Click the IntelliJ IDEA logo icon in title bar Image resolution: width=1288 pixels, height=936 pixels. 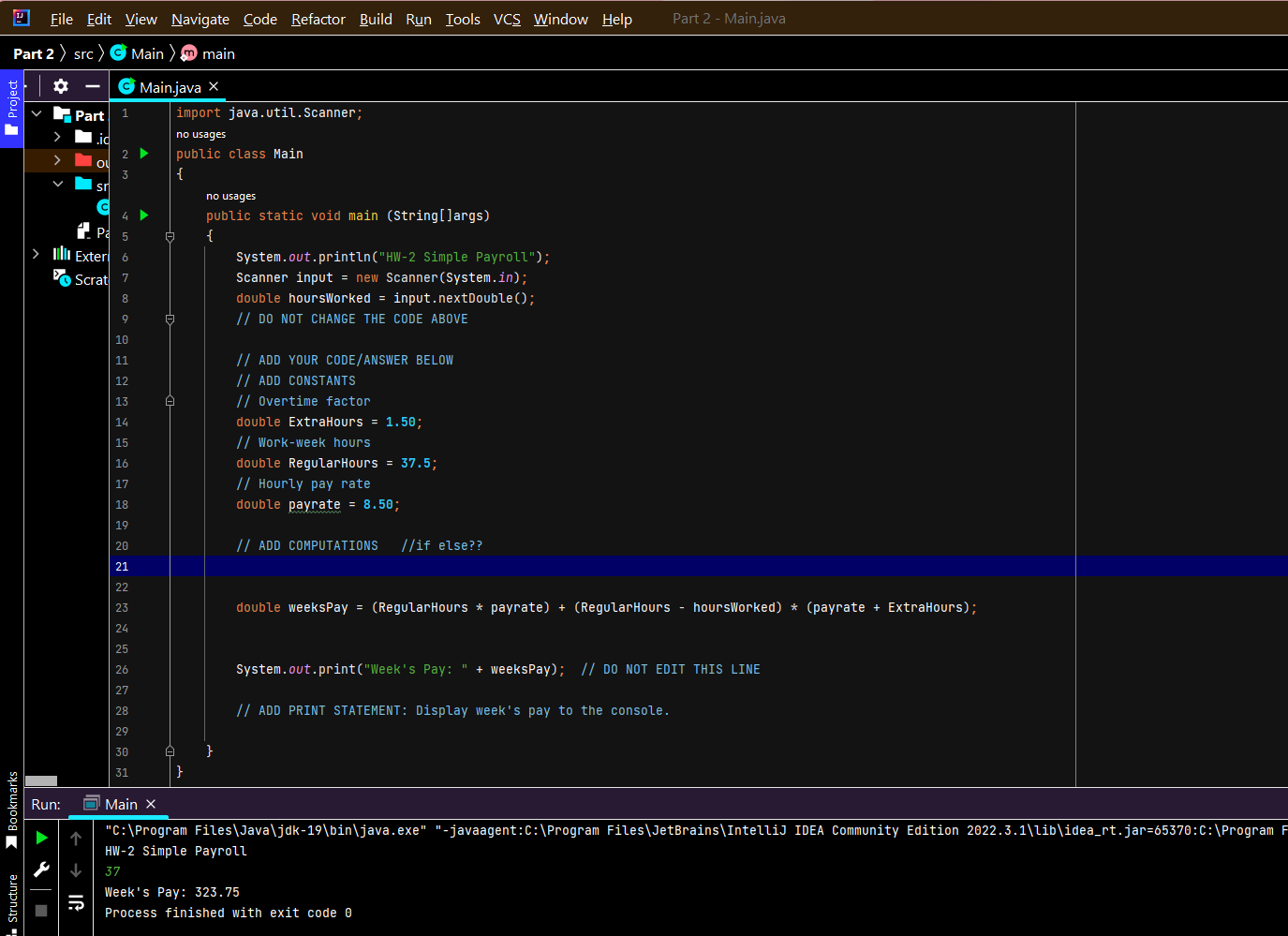click(21, 18)
